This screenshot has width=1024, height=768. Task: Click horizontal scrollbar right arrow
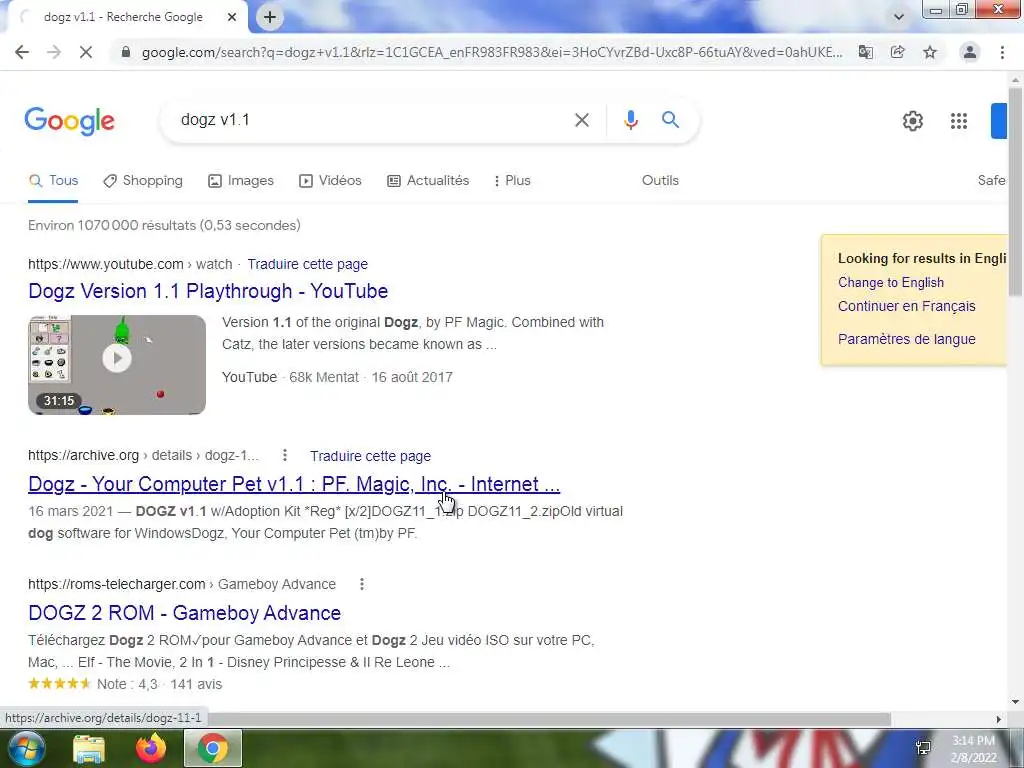[x=999, y=719]
